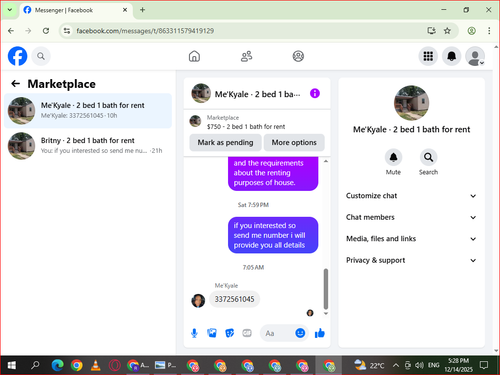Click the Me'Kyale chat header title
The image size is (500, 375).
pyautogui.click(x=257, y=94)
